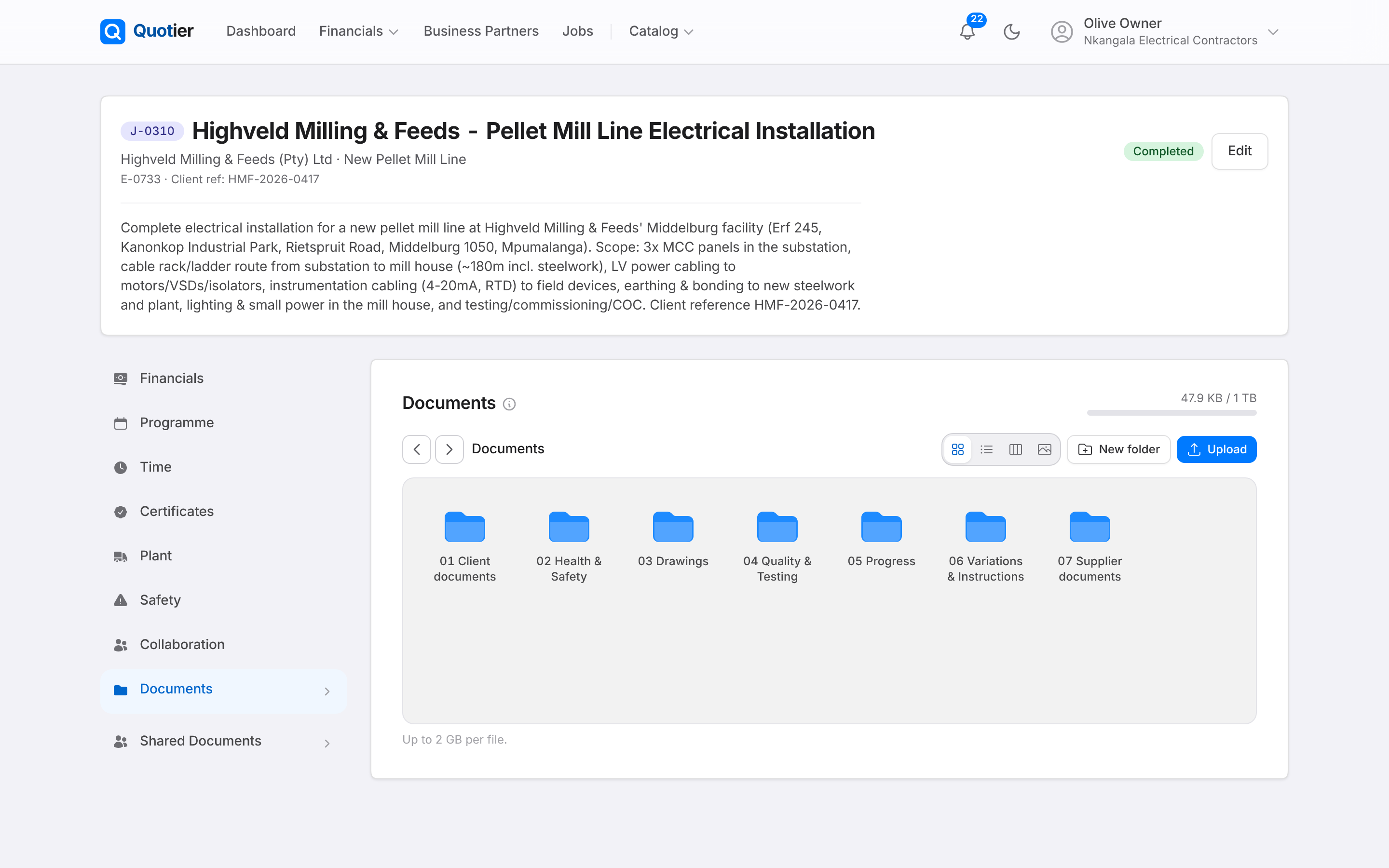Click the user avatar icon
1389x868 pixels.
coord(1061,31)
